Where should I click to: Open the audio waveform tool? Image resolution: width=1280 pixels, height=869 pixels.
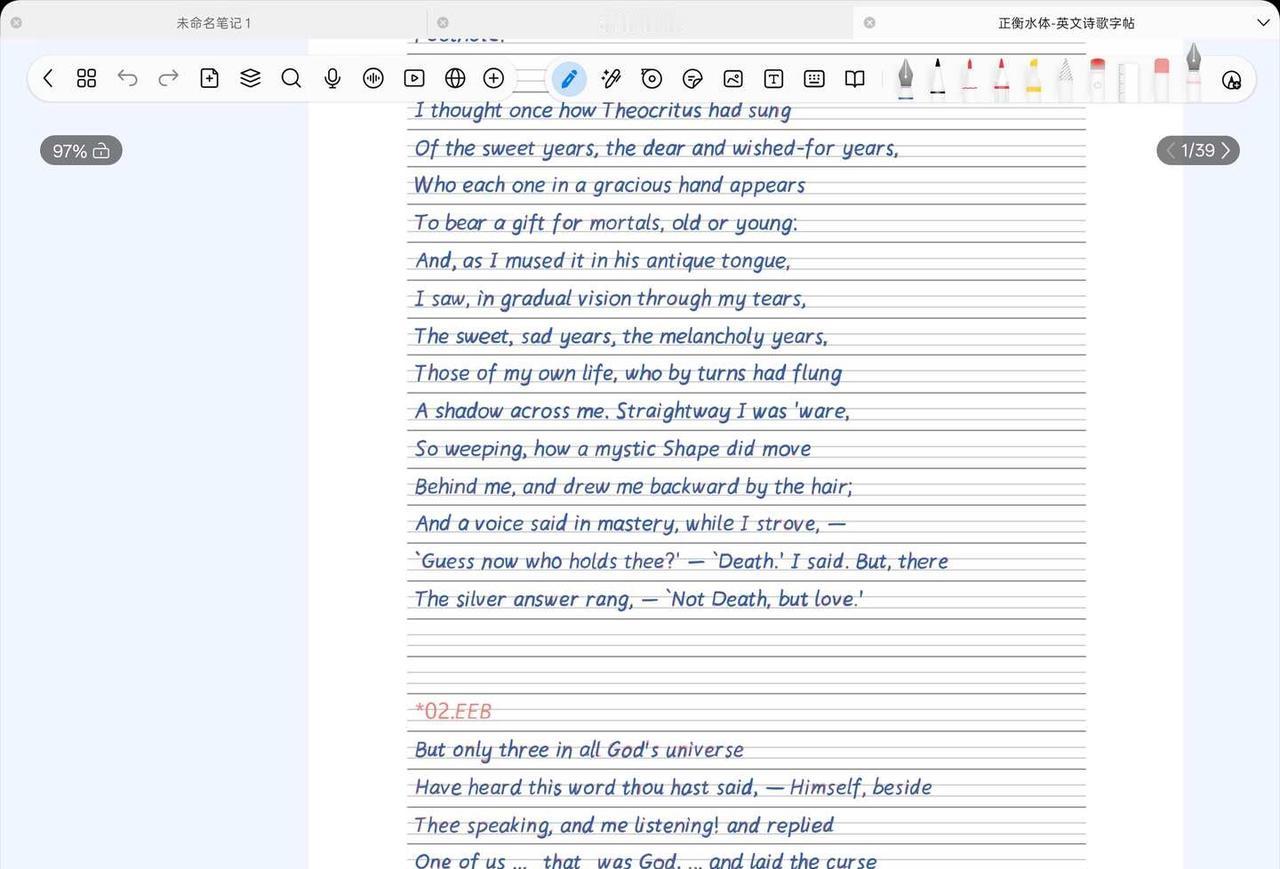point(373,78)
